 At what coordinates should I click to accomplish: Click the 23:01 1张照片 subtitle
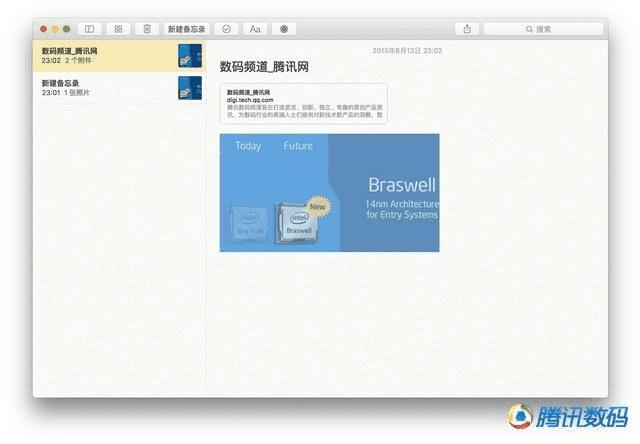66,93
